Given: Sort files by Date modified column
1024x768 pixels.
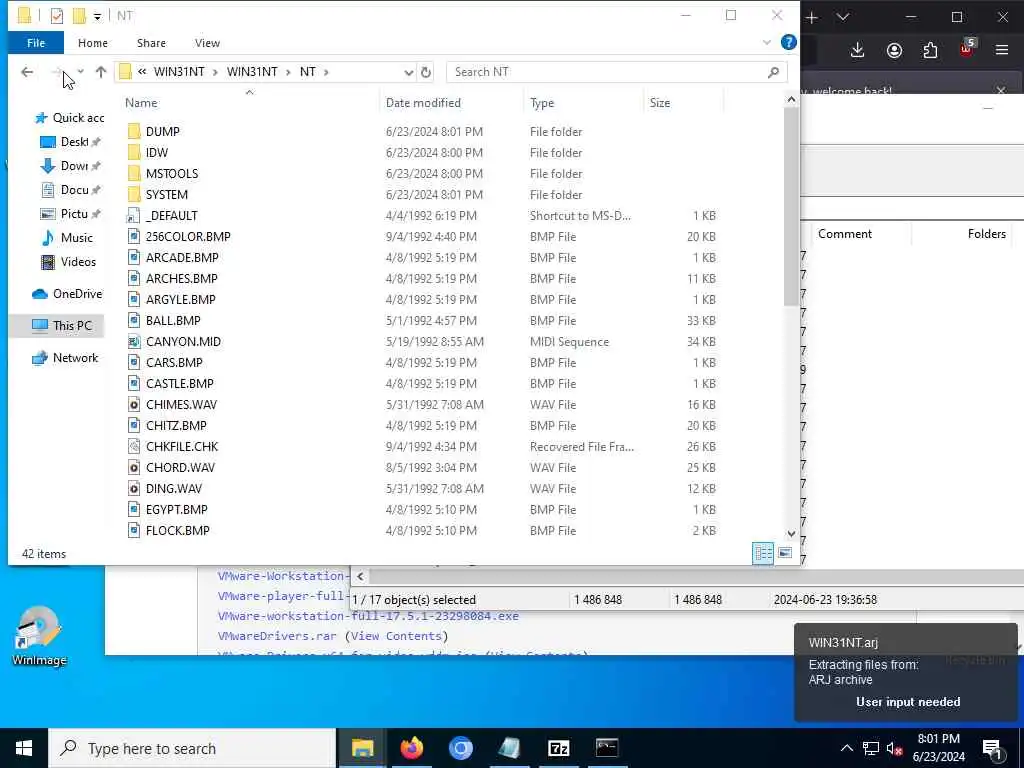Looking at the screenshot, I should (x=423, y=103).
